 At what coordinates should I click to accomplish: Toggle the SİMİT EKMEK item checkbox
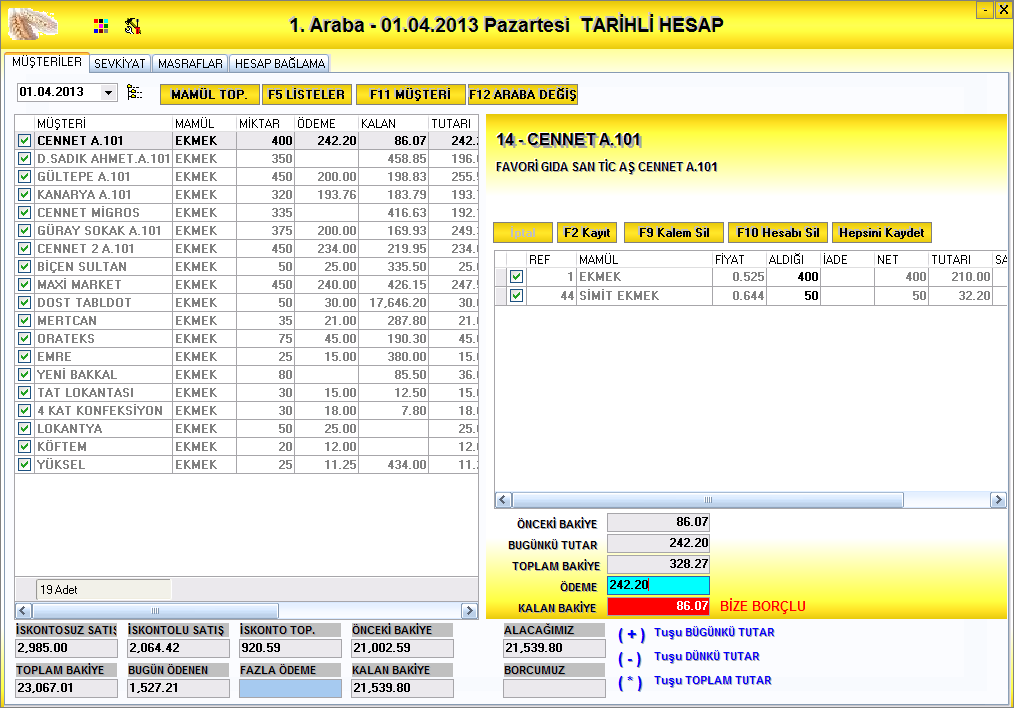pyautogui.click(x=516, y=296)
